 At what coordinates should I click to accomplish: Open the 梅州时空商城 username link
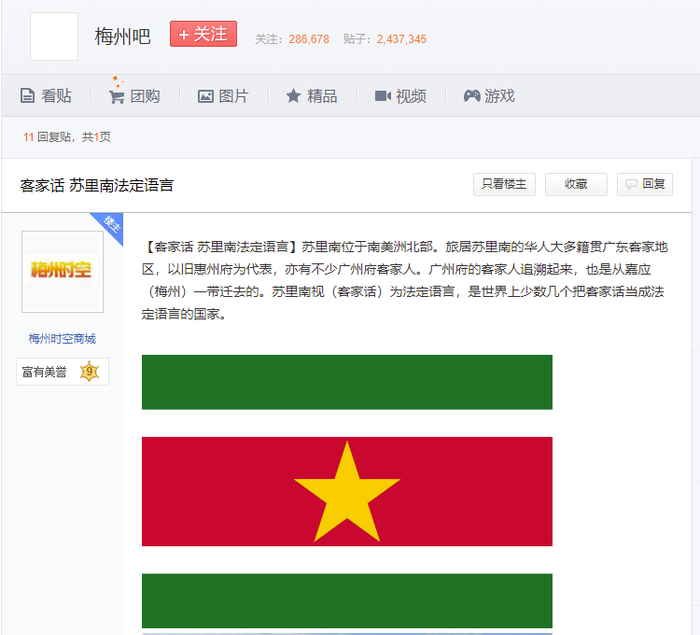point(62,339)
